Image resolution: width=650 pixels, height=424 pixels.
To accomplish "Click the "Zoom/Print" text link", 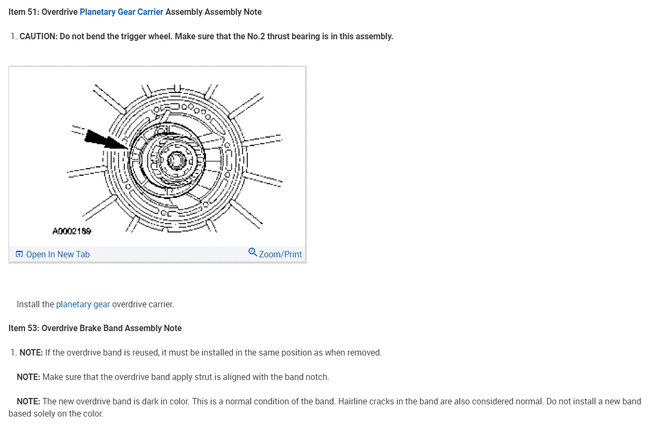I will click(281, 254).
